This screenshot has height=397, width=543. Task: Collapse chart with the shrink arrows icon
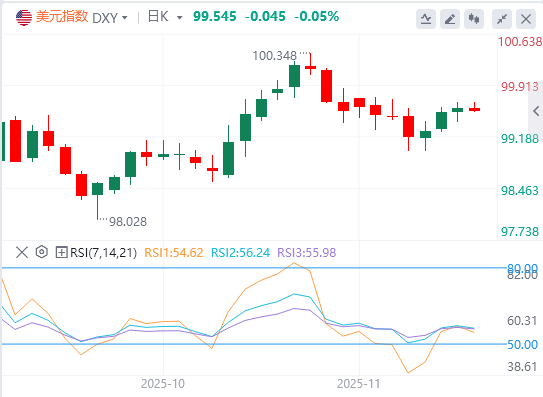502,19
